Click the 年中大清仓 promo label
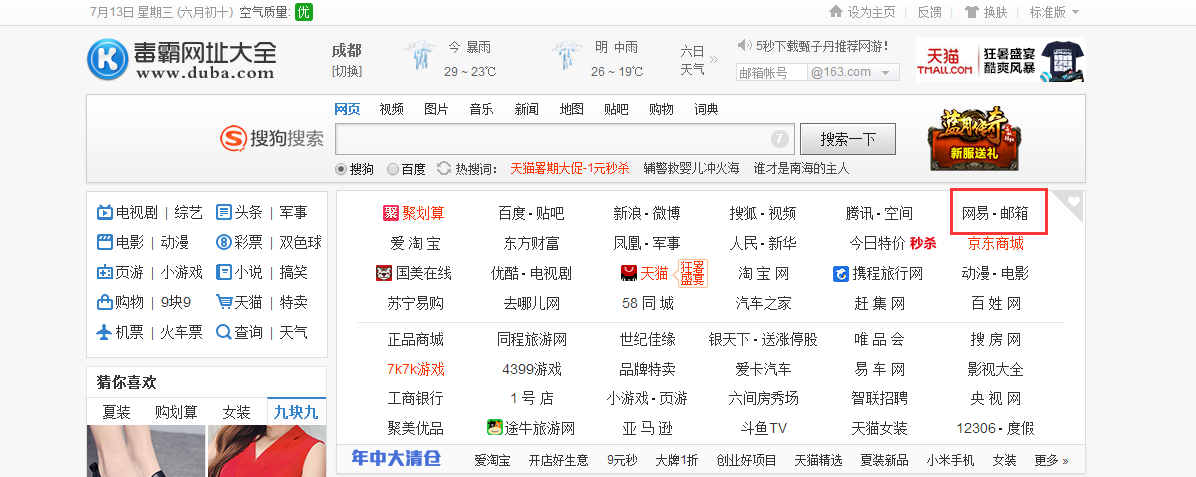The height and width of the screenshot is (477, 1196). click(397, 459)
